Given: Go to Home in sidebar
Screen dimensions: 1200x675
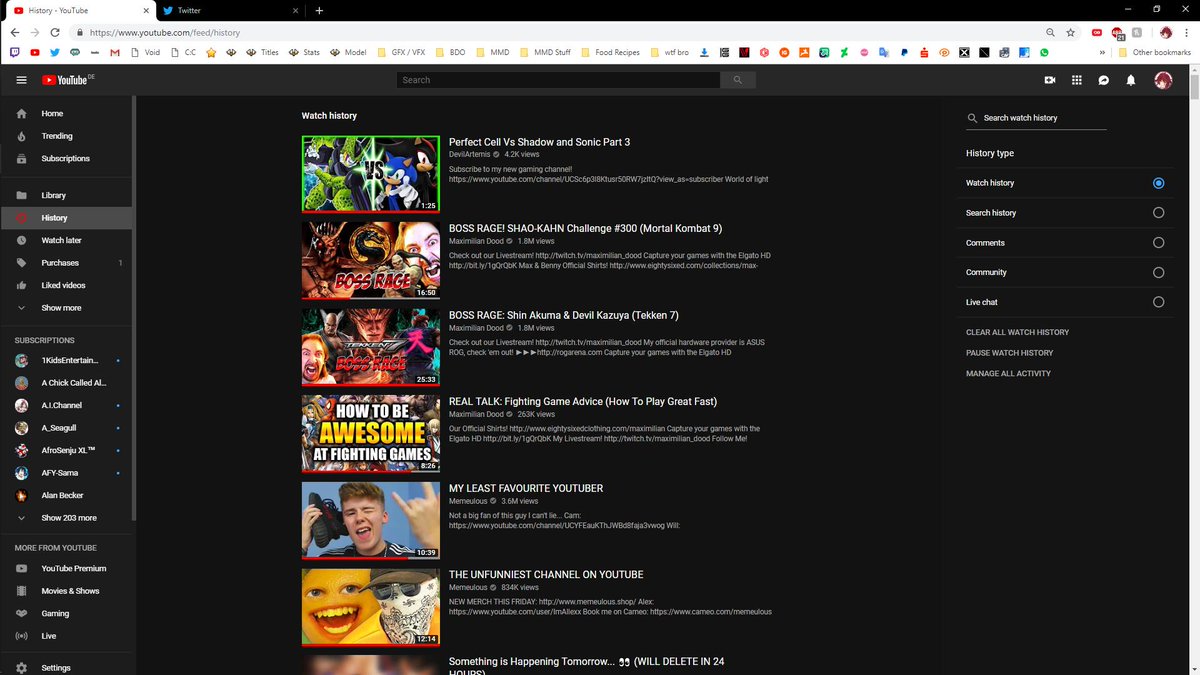Looking at the screenshot, I should point(66,113).
